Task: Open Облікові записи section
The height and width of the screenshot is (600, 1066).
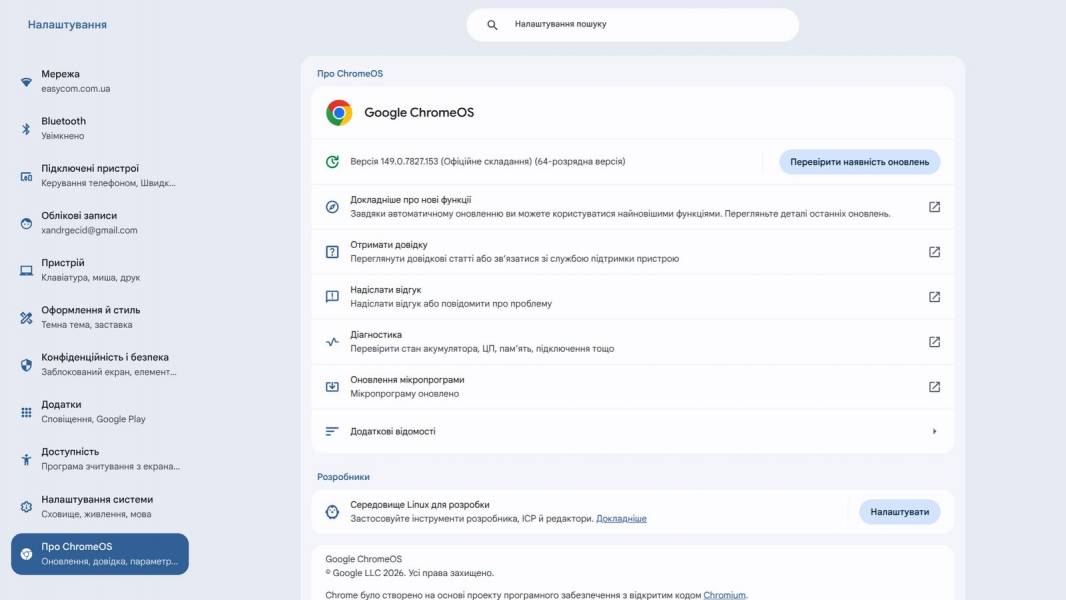Action: click(100, 223)
